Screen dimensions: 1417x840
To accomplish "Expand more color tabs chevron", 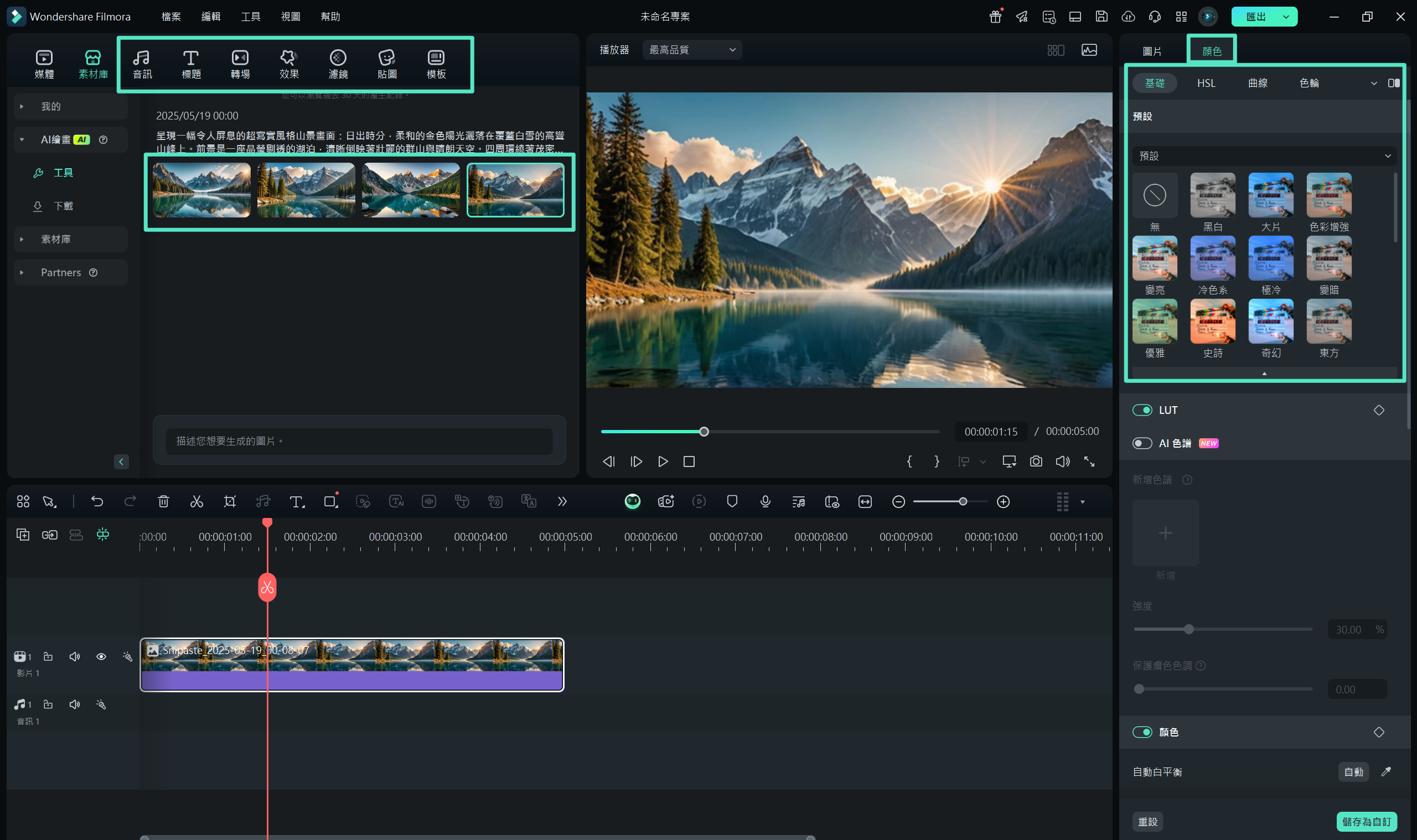I will coord(1373,83).
